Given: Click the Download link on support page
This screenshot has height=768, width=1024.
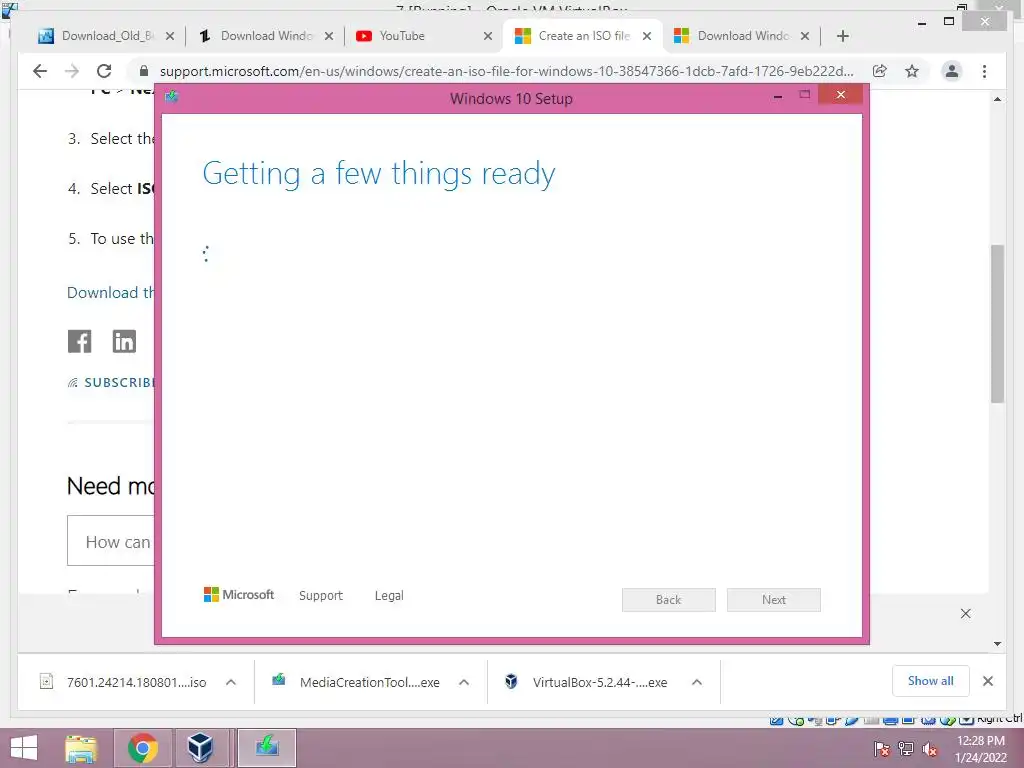Looking at the screenshot, I should pyautogui.click(x=111, y=293).
